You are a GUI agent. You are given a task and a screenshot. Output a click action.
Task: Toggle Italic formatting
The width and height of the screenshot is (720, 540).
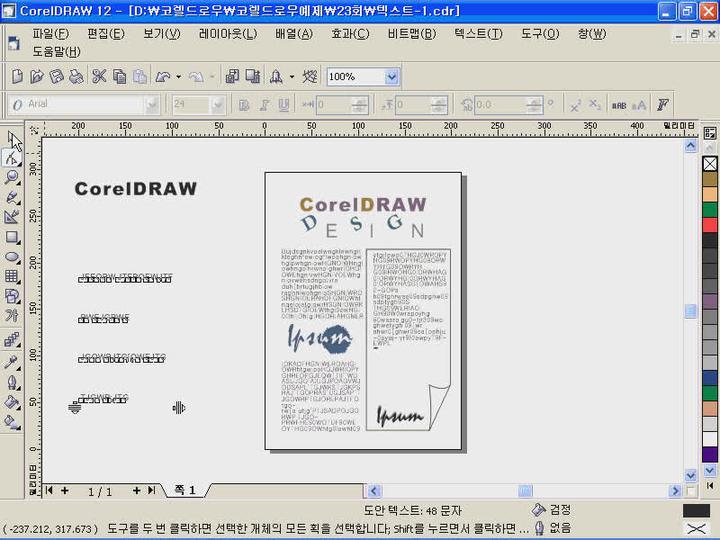tap(264, 105)
